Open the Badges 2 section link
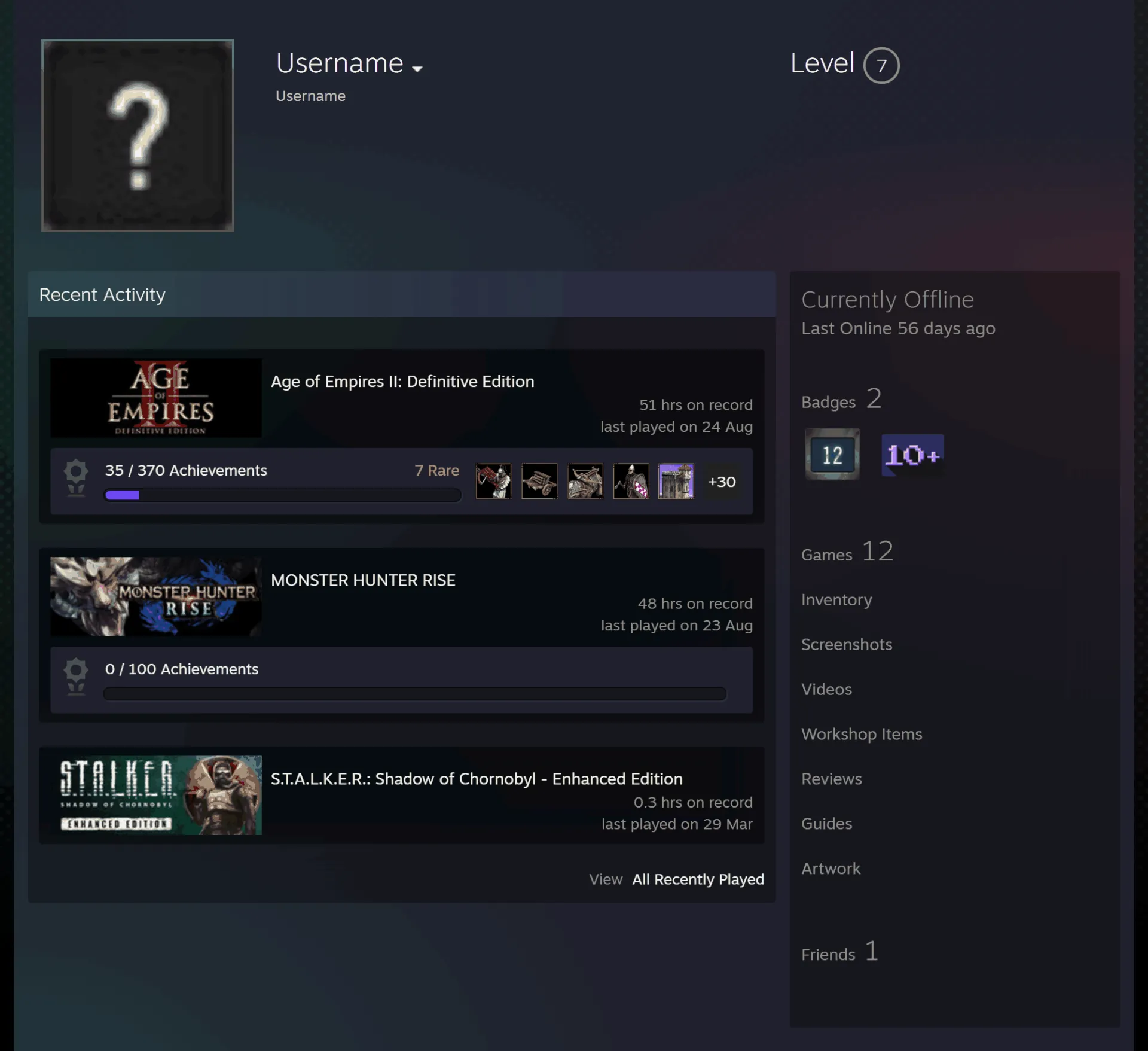1148x1051 pixels. coord(841,399)
